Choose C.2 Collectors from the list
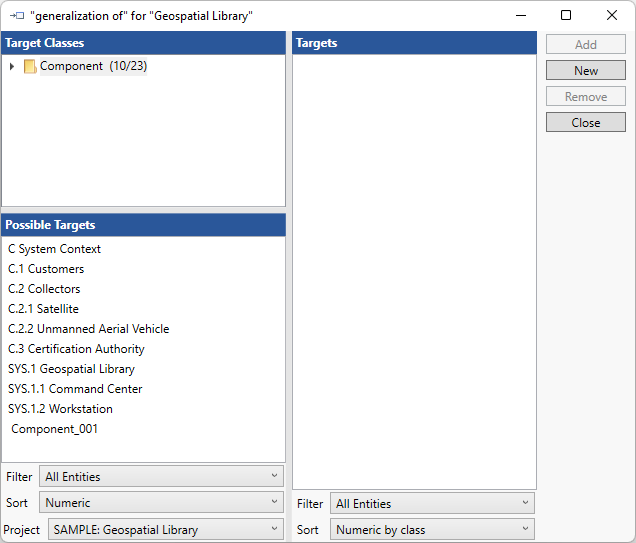The image size is (636, 543). (44, 289)
